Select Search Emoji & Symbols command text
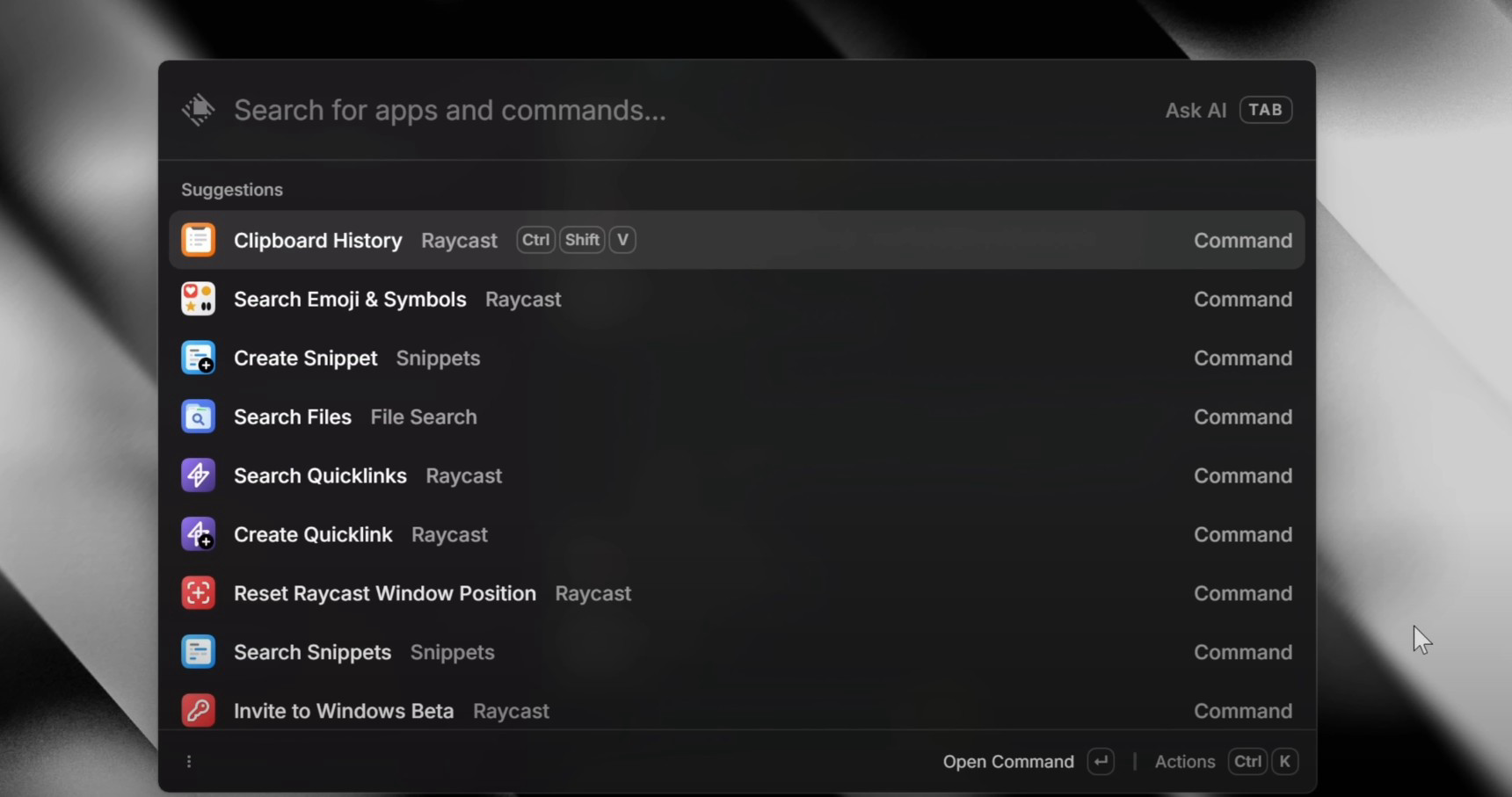Viewport: 1512px width, 797px height. click(350, 299)
